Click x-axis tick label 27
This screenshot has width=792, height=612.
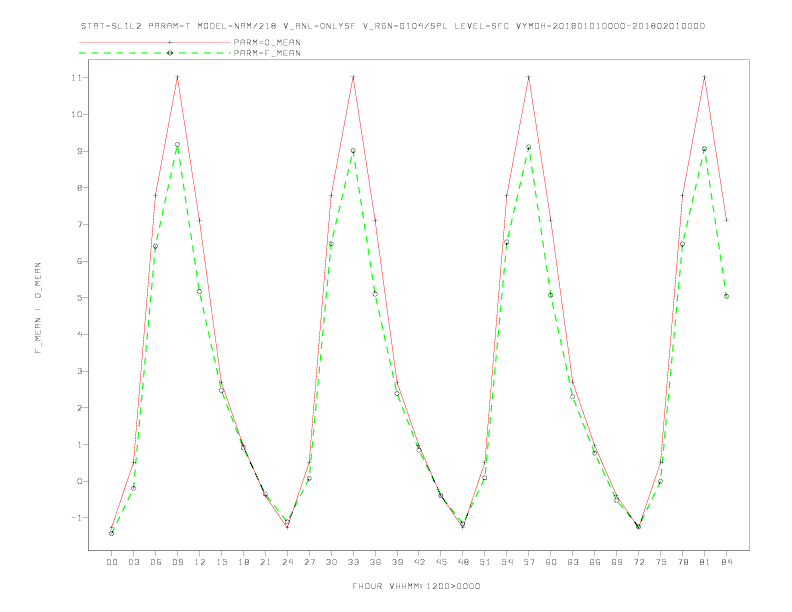coord(309,562)
